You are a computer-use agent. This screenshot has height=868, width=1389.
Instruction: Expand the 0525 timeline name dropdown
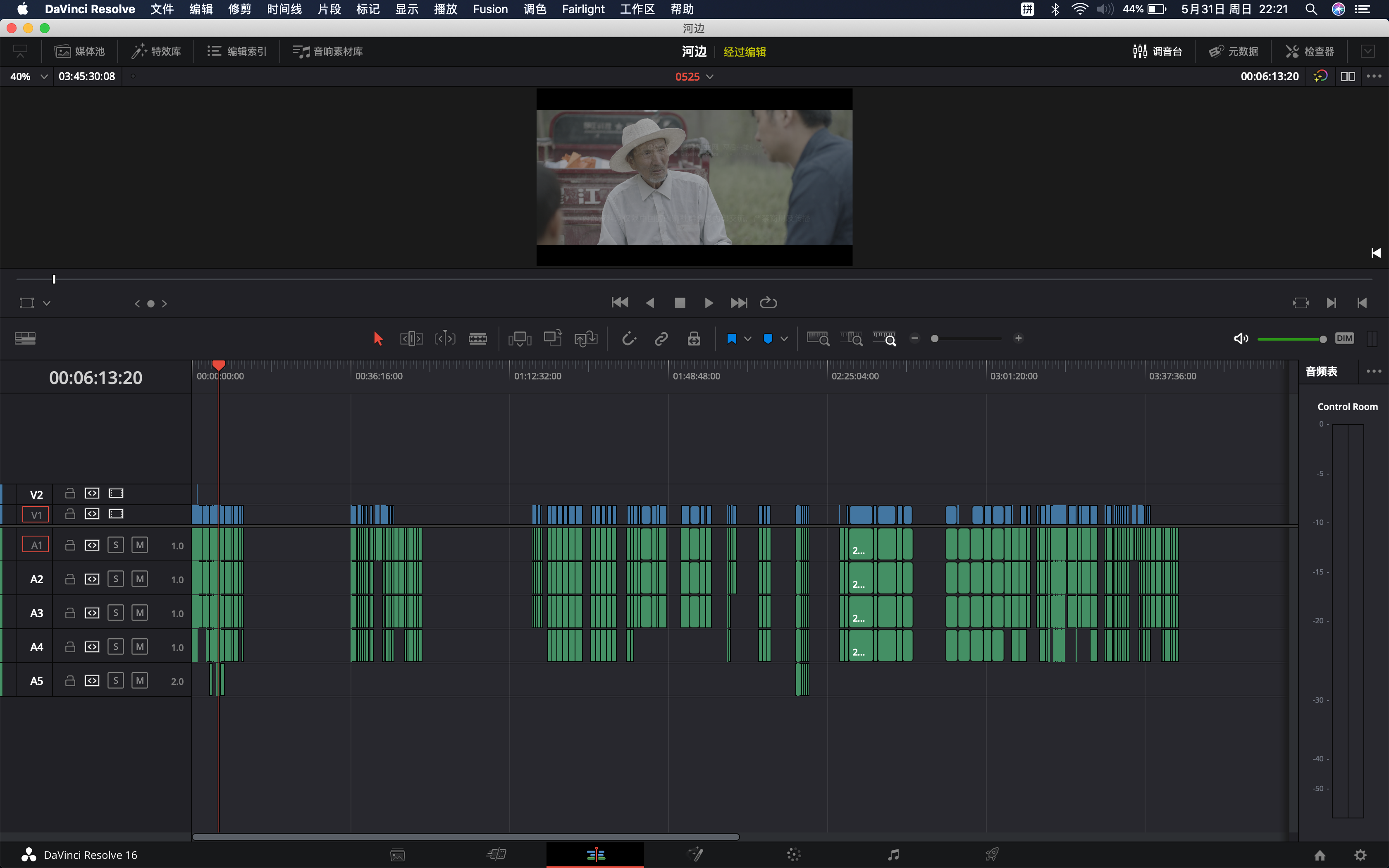(x=710, y=76)
